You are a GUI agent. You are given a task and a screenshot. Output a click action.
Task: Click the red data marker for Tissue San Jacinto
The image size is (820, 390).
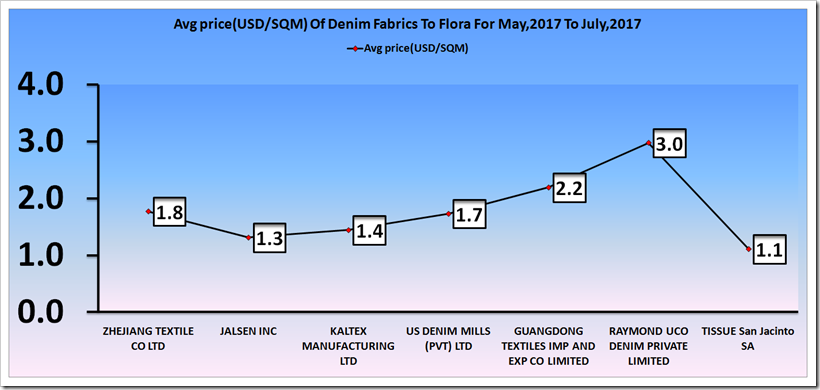[749, 249]
